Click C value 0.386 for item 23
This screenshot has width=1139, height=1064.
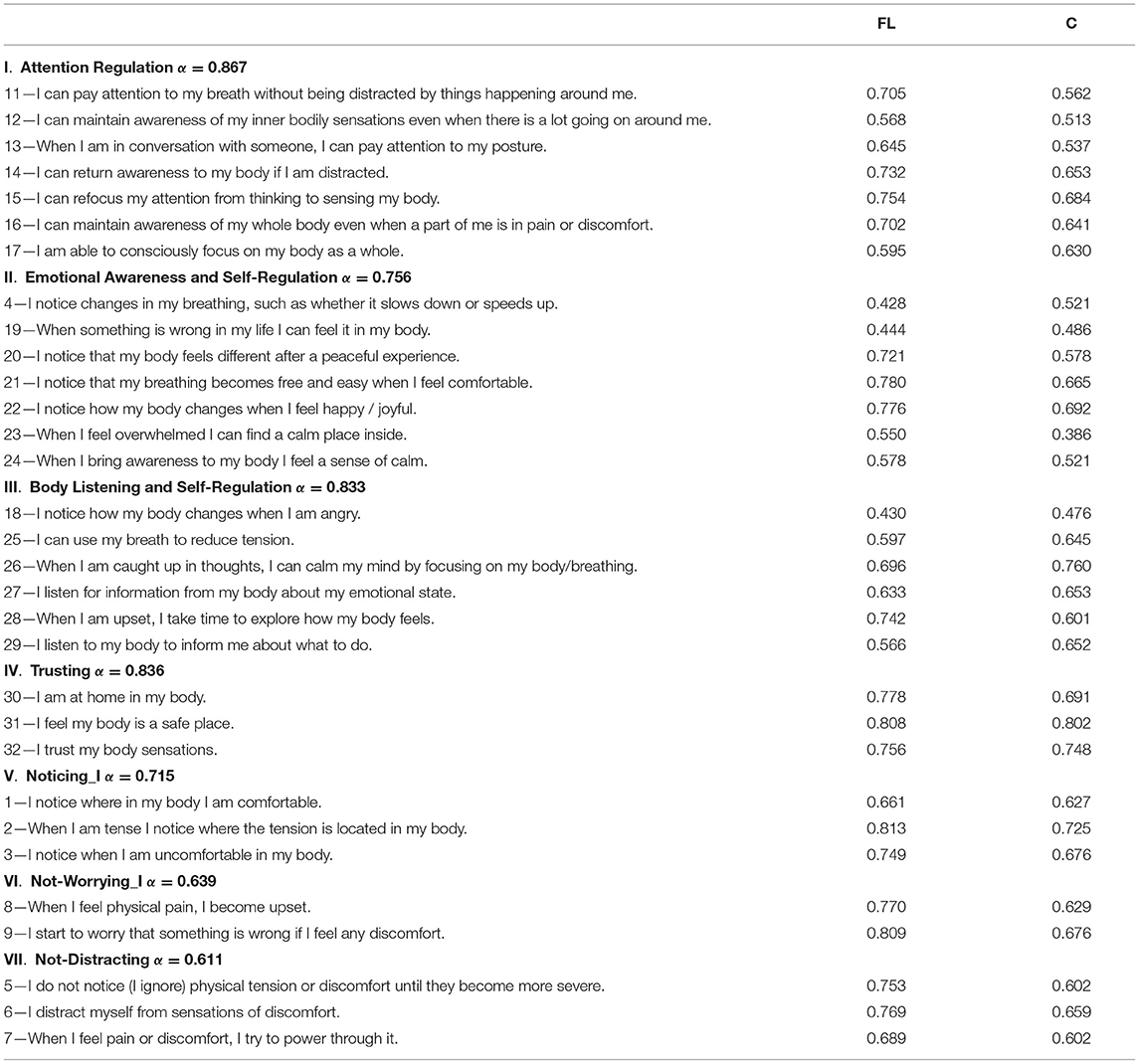coord(1070,435)
